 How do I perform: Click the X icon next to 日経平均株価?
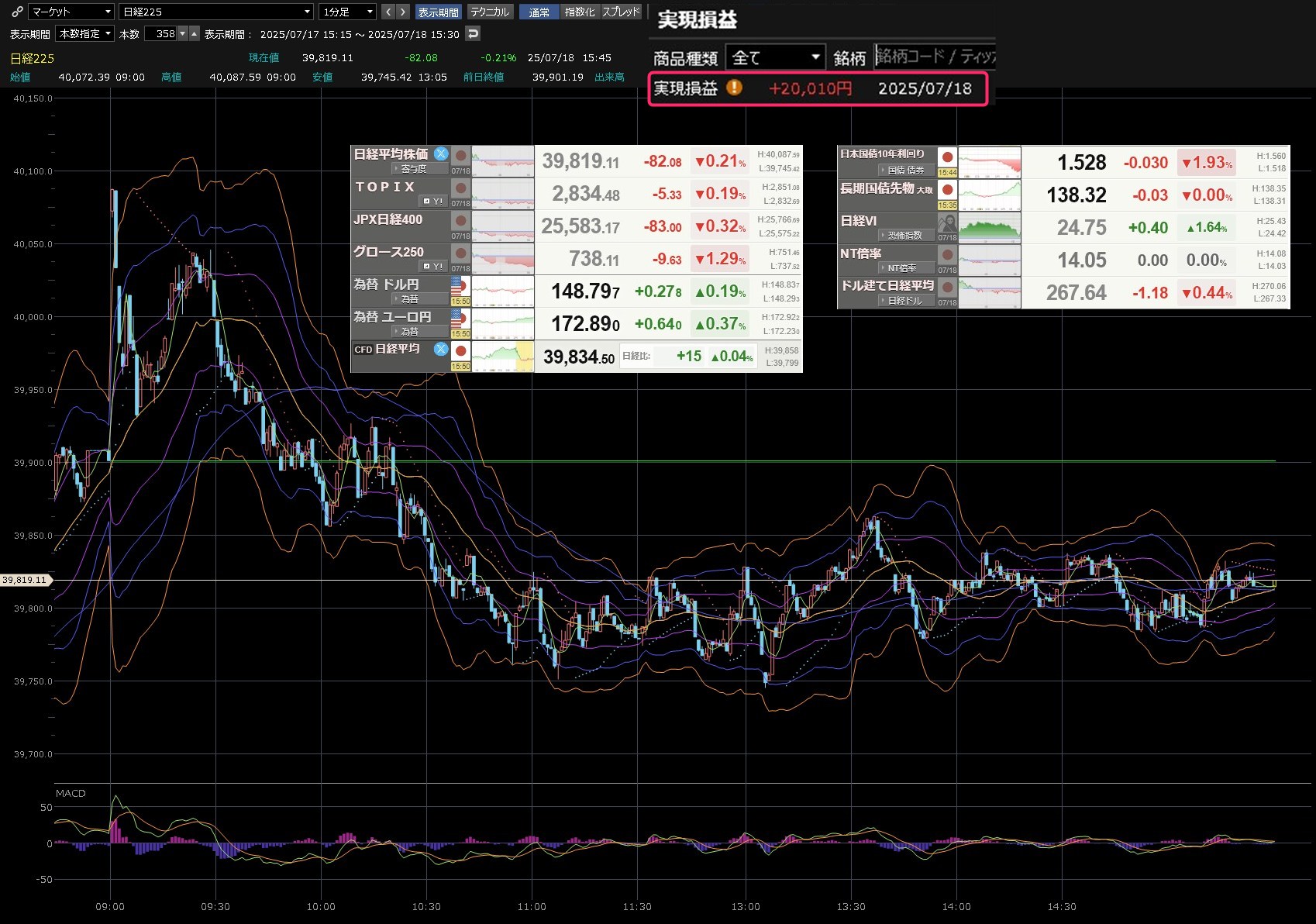pos(441,153)
